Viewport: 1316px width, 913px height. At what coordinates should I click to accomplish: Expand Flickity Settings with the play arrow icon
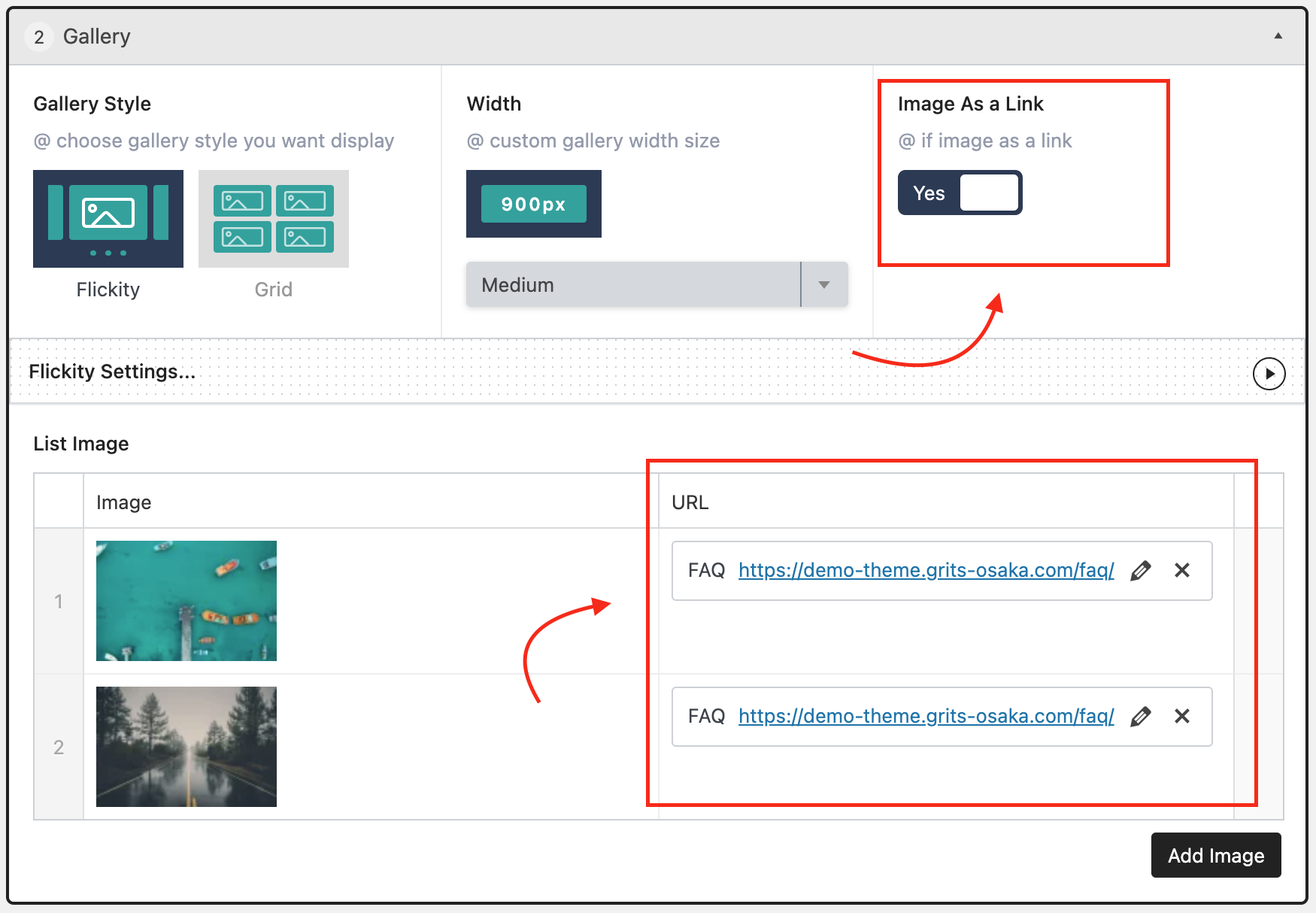[x=1269, y=374]
